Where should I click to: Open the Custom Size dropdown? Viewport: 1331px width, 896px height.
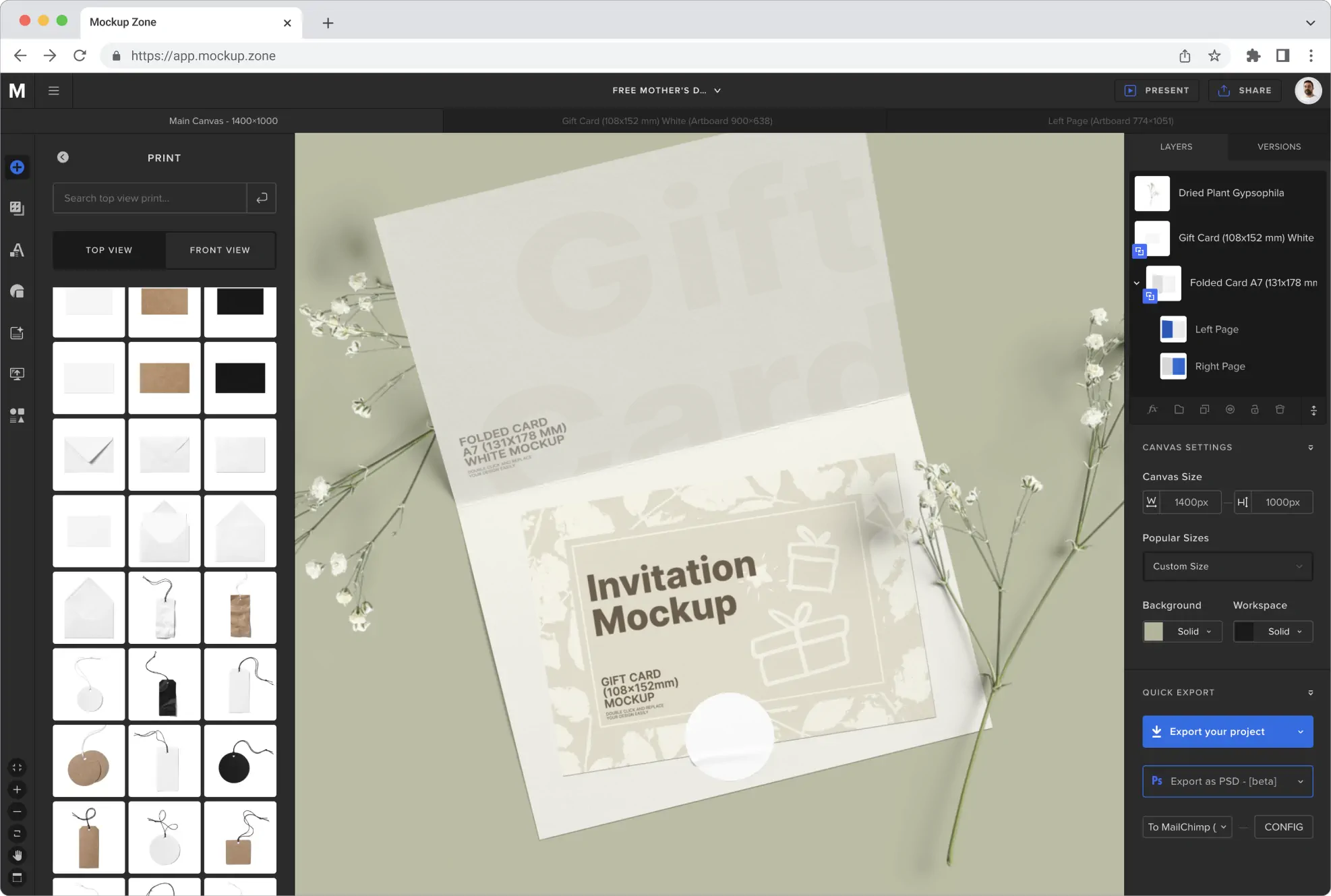(x=1227, y=566)
